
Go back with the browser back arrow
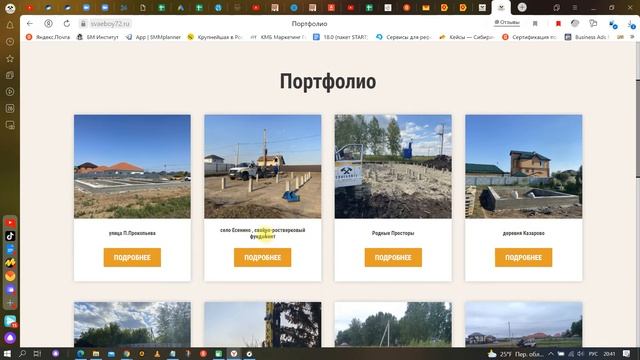[x=29, y=24]
